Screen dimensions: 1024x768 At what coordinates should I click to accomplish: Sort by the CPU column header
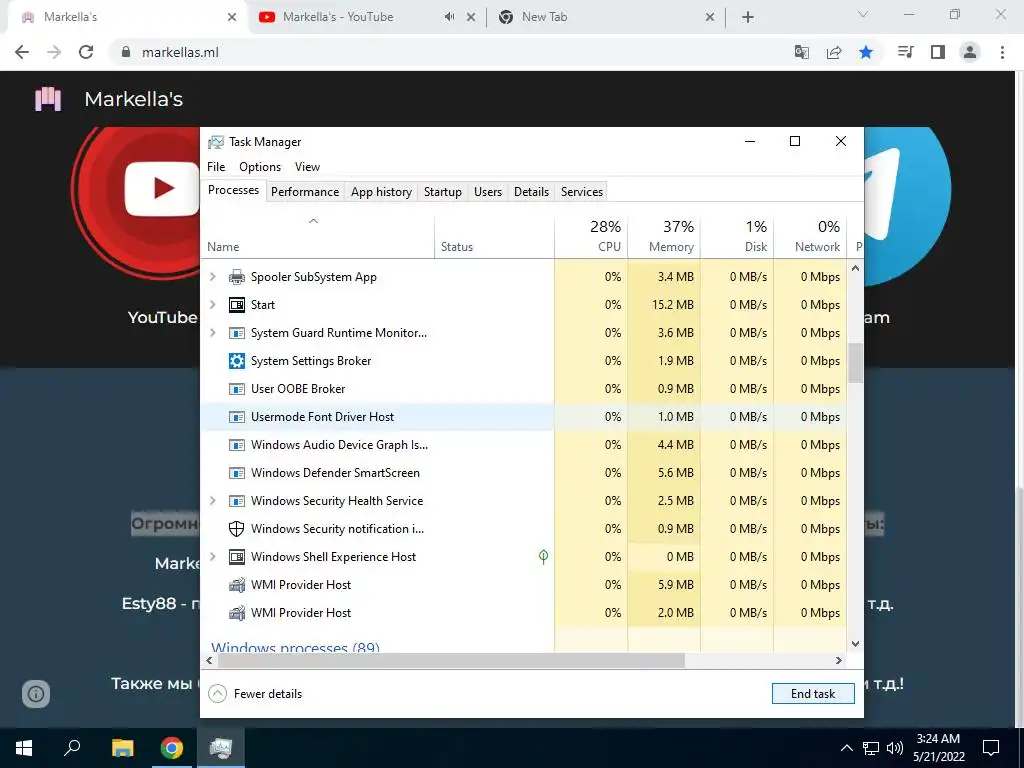coord(591,236)
